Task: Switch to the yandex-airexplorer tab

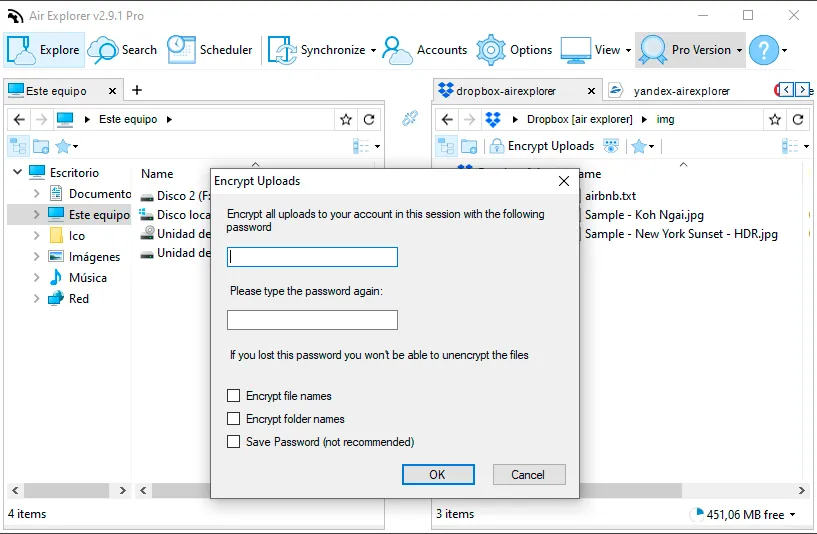Action: tap(682, 91)
